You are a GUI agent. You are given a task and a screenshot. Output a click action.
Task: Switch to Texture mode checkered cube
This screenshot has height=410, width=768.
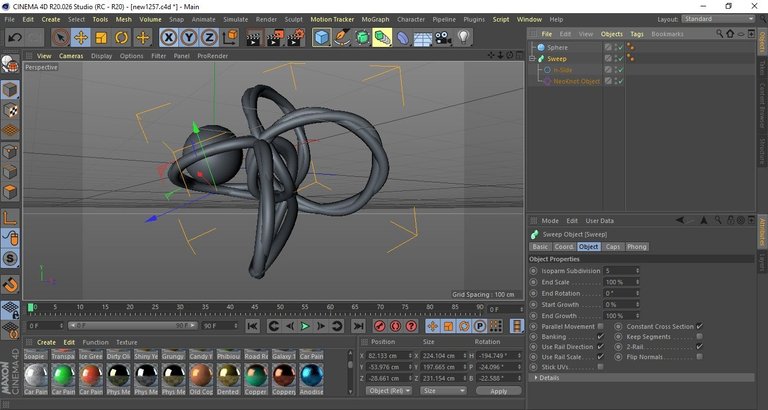(x=10, y=110)
